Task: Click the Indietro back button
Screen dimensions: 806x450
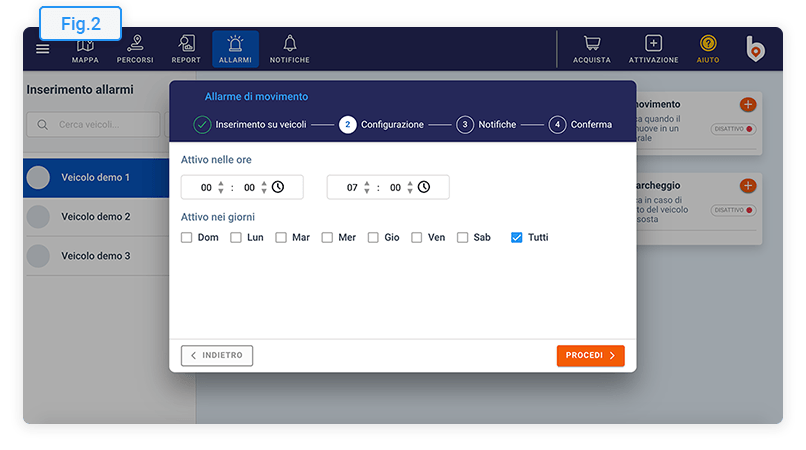Action: tap(217, 355)
